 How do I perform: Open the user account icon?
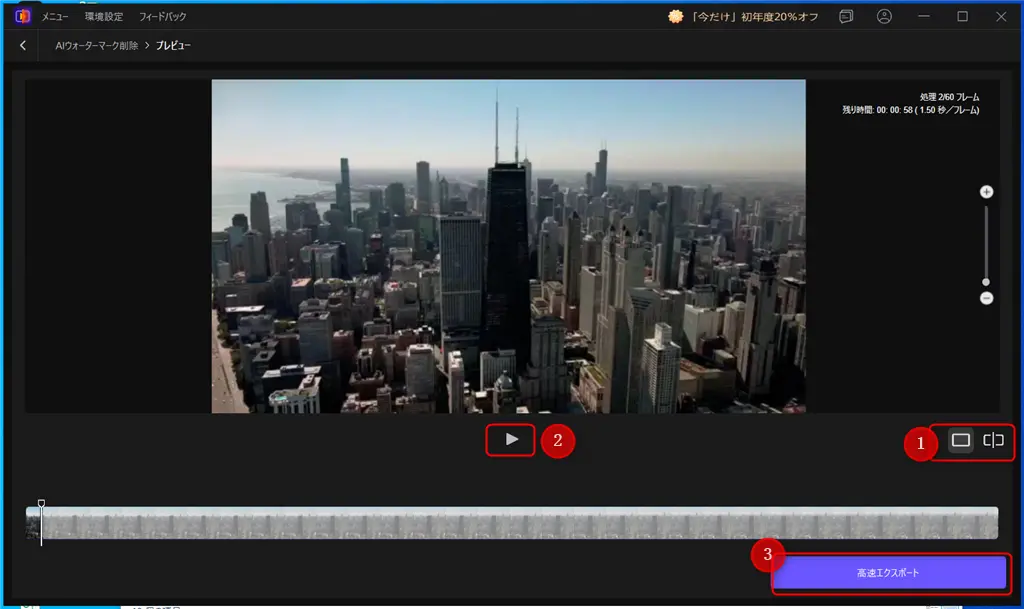[x=884, y=17]
